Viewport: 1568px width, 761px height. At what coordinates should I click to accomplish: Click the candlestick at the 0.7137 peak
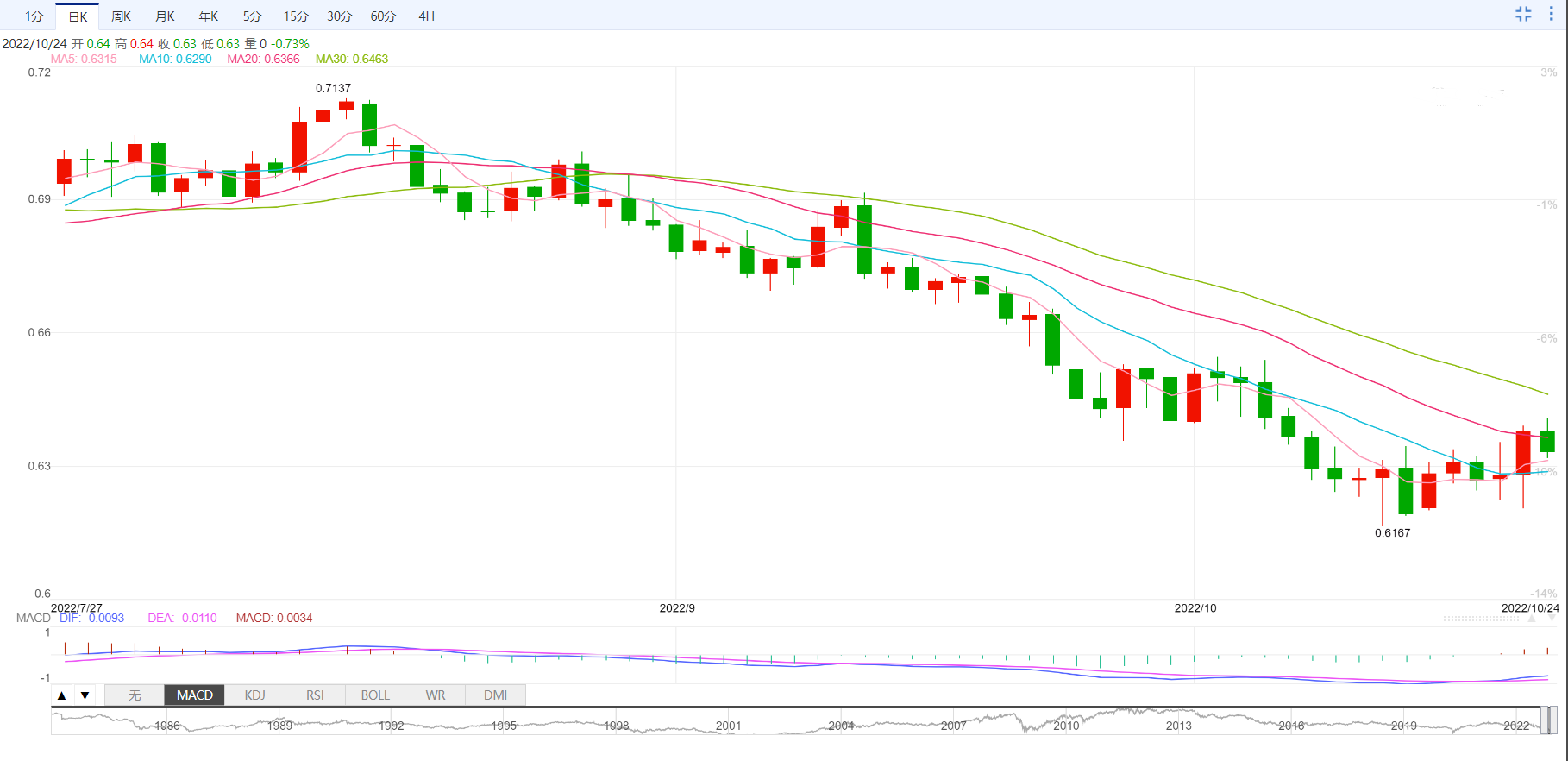(323, 114)
